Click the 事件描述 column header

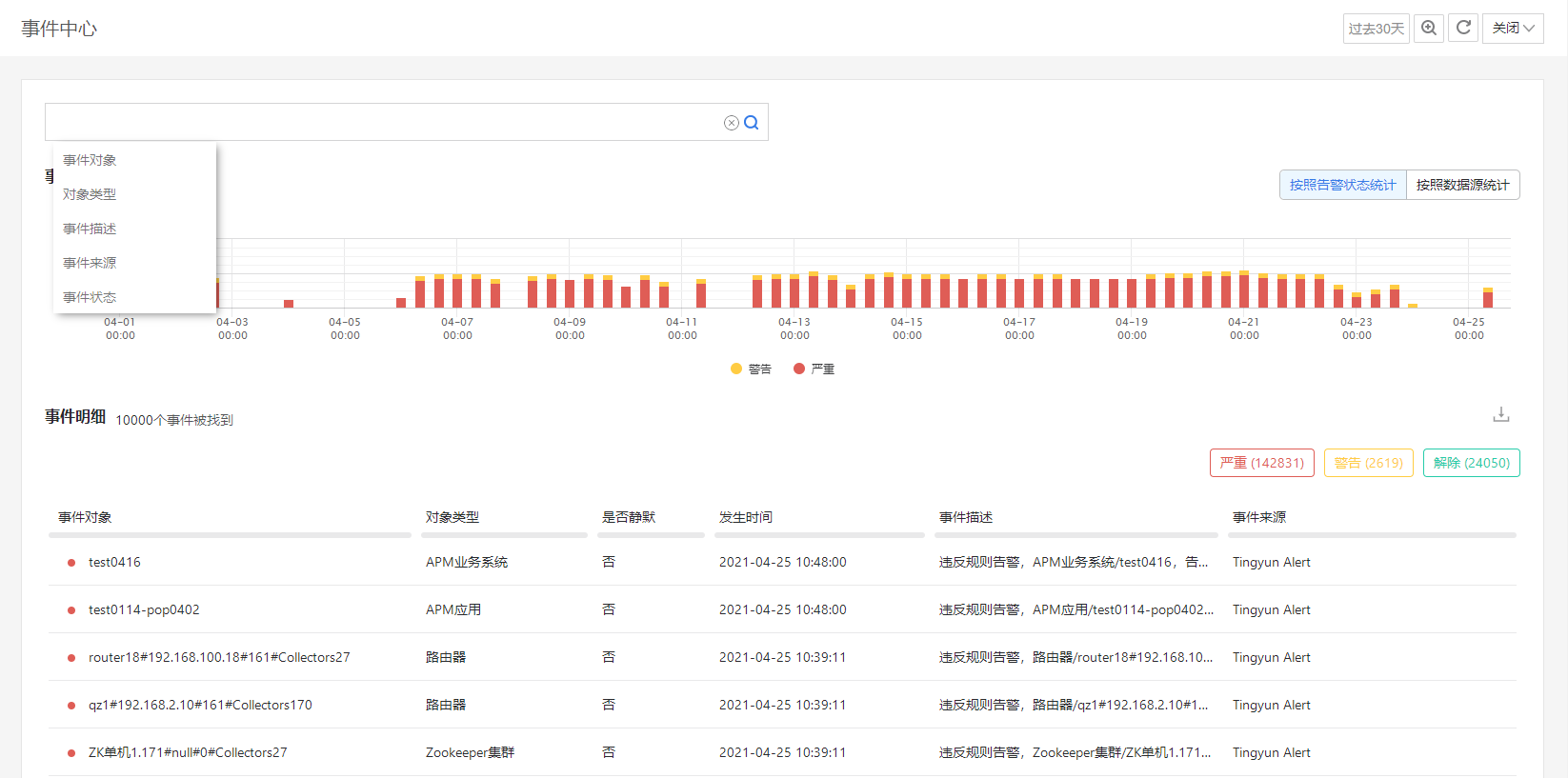[966, 517]
